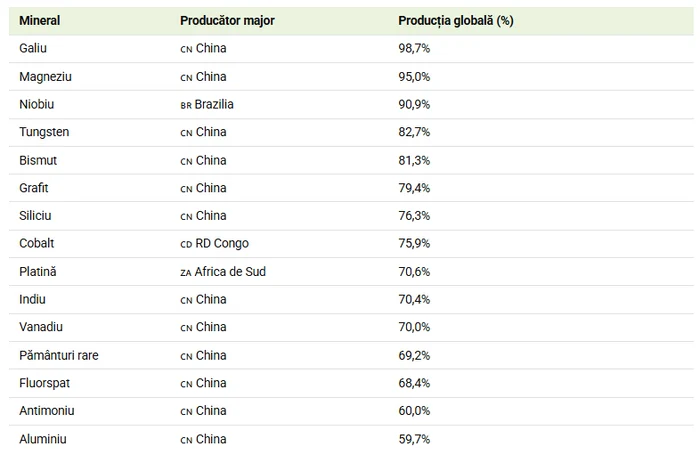700x454 pixels.
Task: Click the CN flag code in the Vanadiu row
Action: click(x=186, y=328)
